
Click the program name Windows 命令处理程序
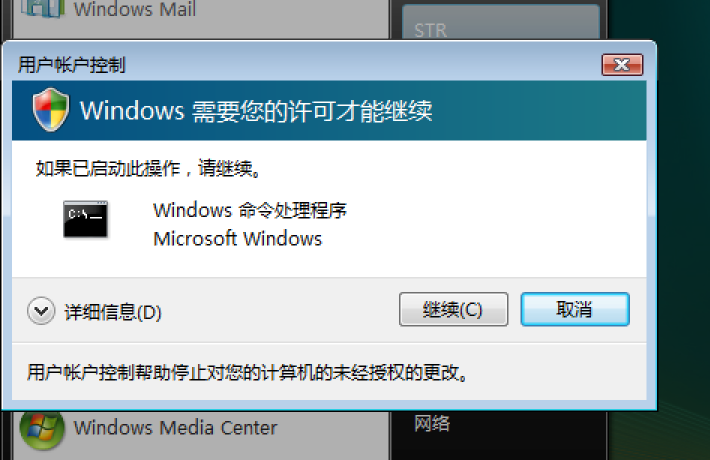(x=250, y=211)
